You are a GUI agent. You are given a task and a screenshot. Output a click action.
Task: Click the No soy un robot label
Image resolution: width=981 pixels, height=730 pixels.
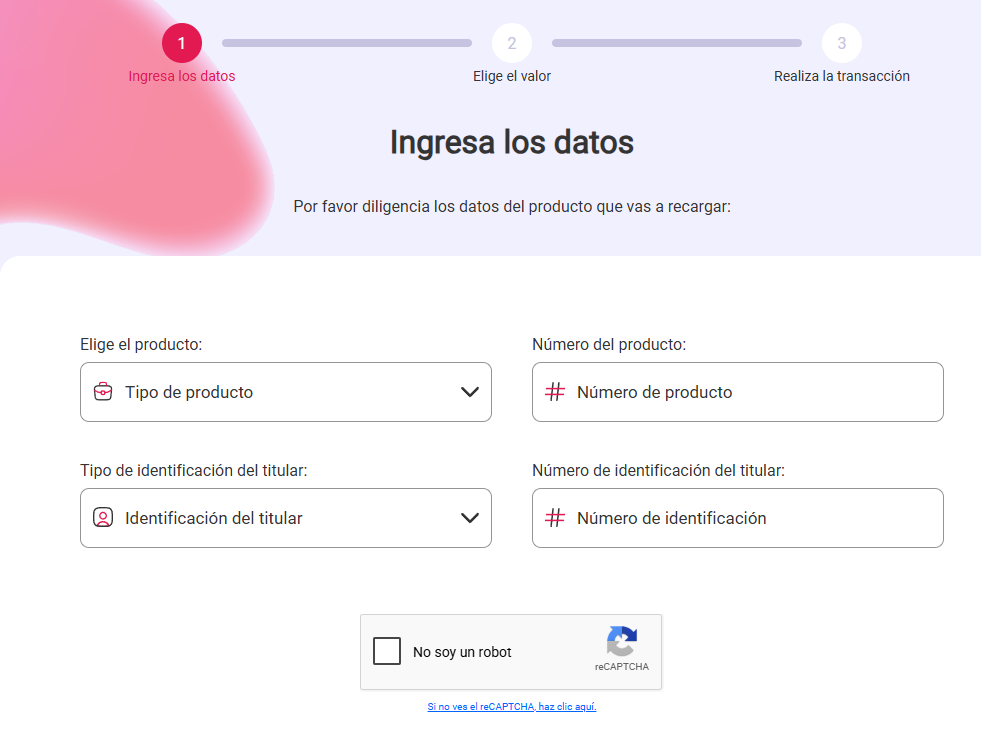pyautogui.click(x=462, y=652)
